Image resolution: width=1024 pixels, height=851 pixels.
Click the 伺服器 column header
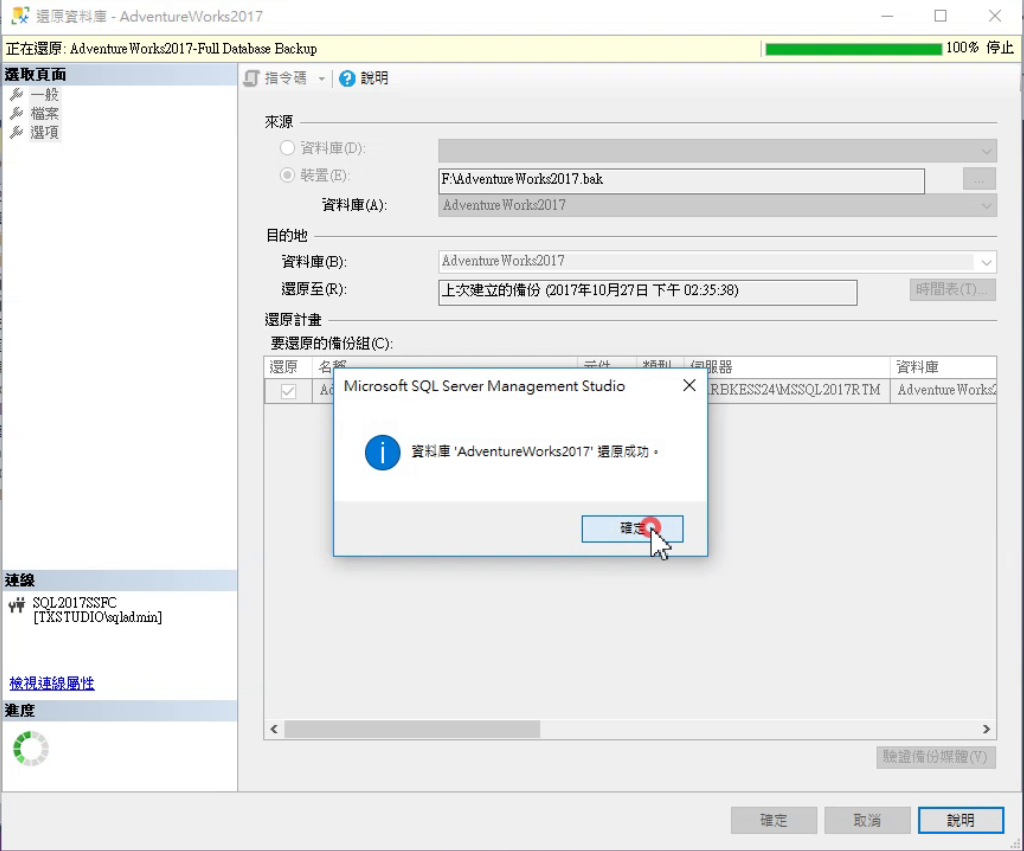[x=786, y=367]
